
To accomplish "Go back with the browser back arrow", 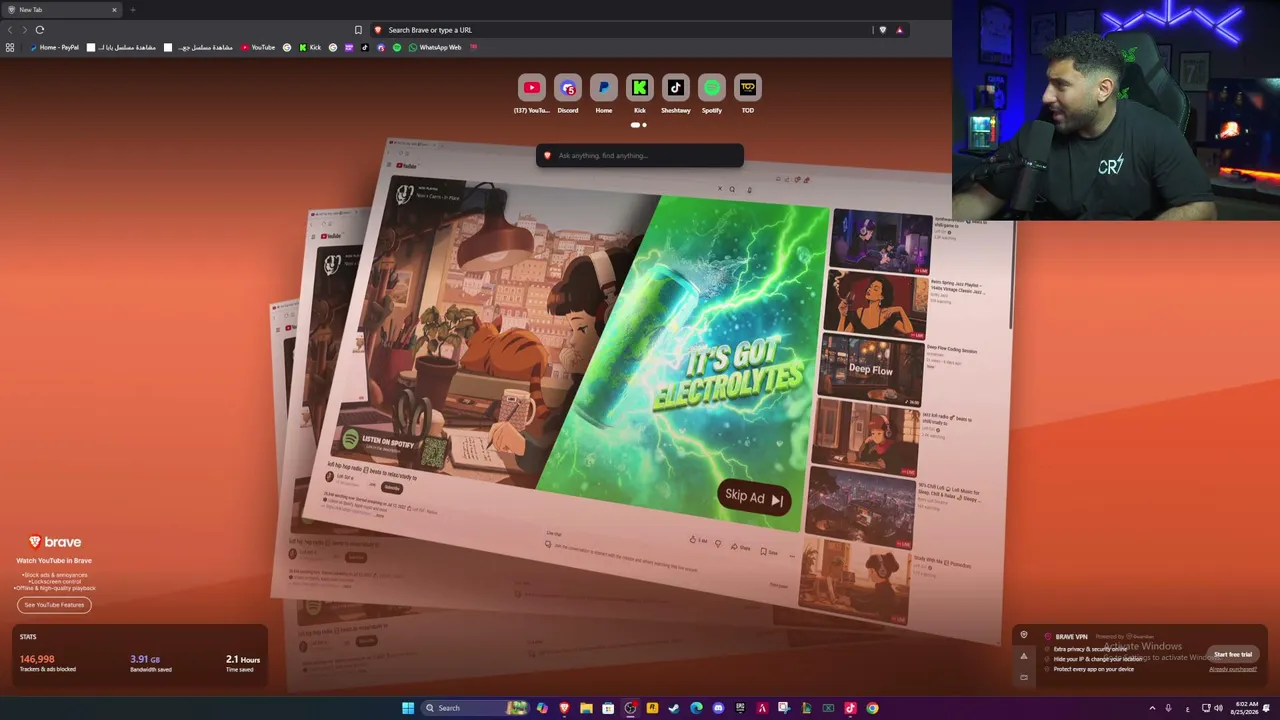I will tap(10, 30).
